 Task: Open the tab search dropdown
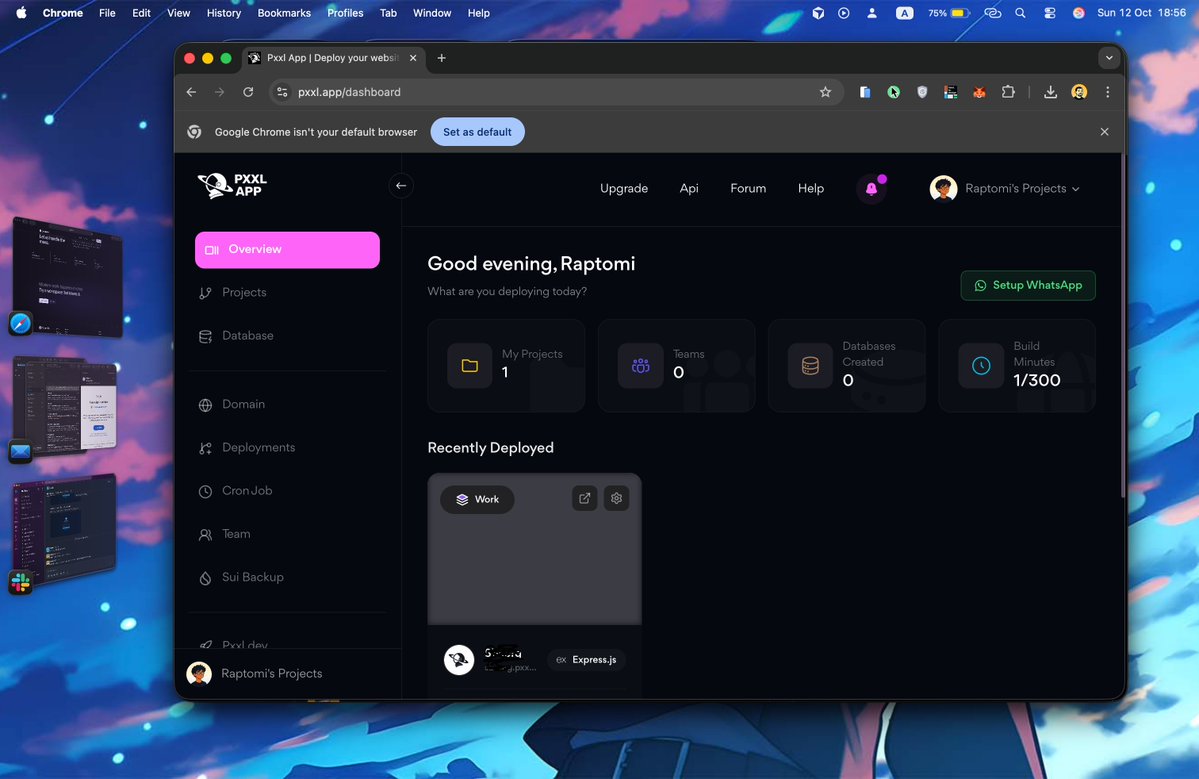click(1109, 58)
